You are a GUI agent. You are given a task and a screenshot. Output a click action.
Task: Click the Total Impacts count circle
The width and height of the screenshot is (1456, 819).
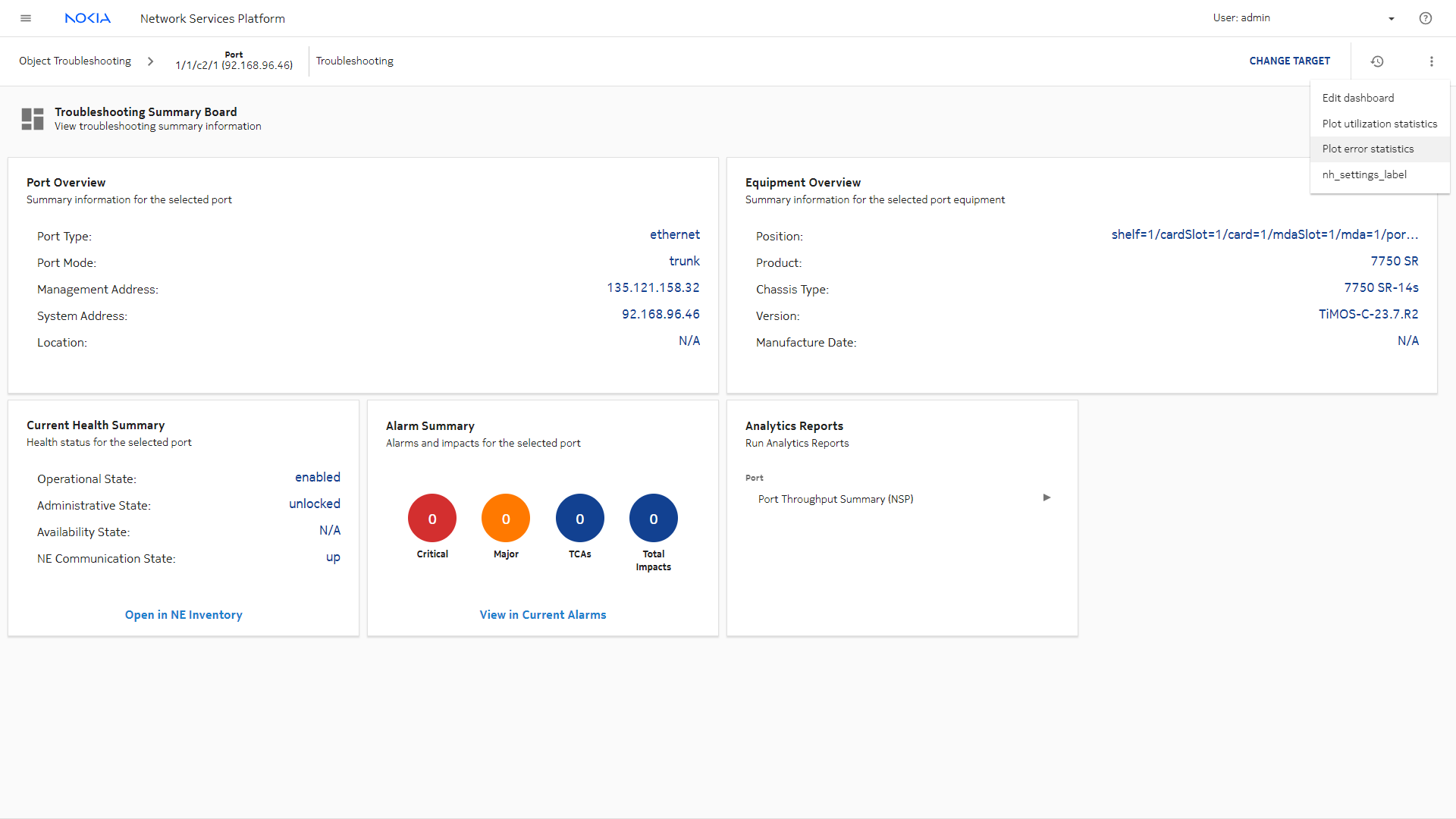654,519
